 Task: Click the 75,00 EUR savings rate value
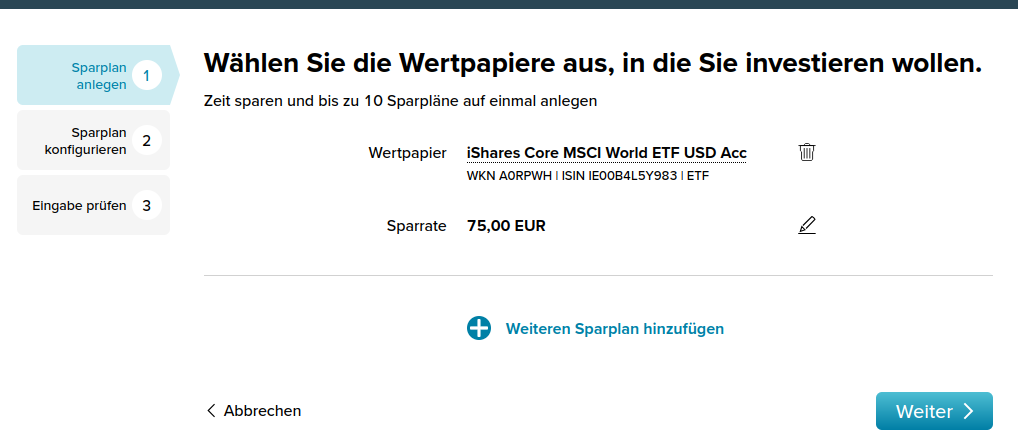click(506, 226)
